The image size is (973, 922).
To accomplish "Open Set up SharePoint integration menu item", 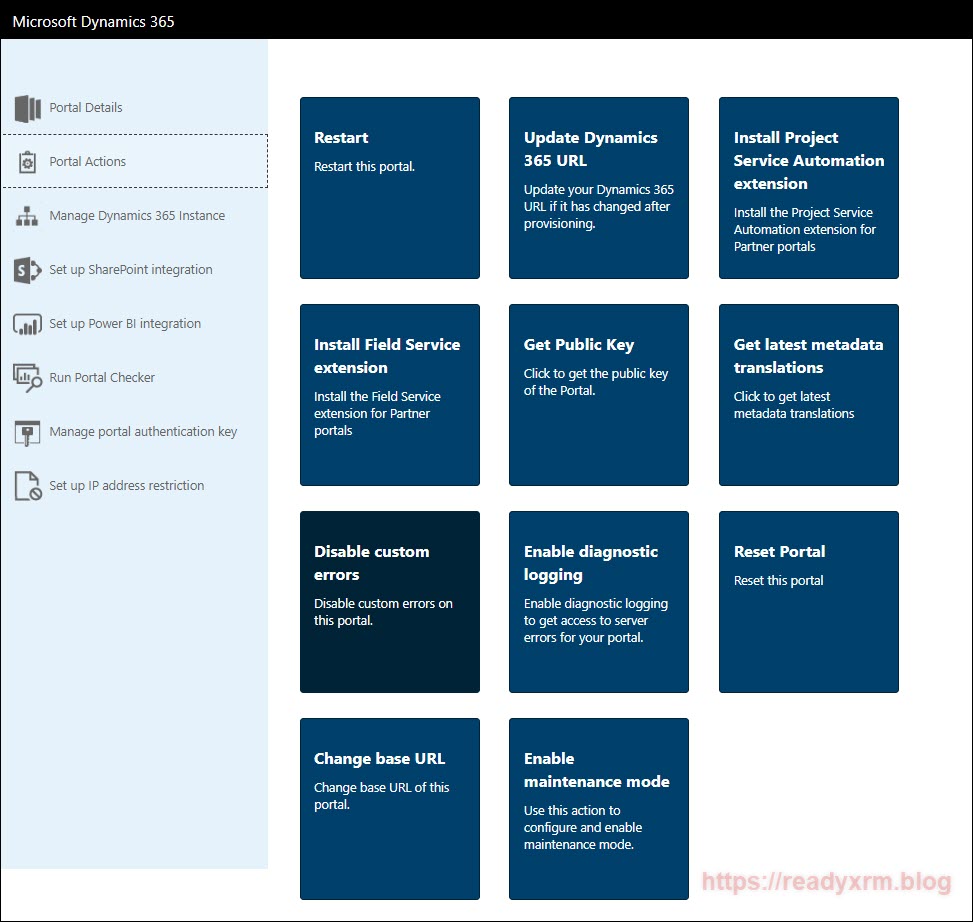I will [130, 270].
